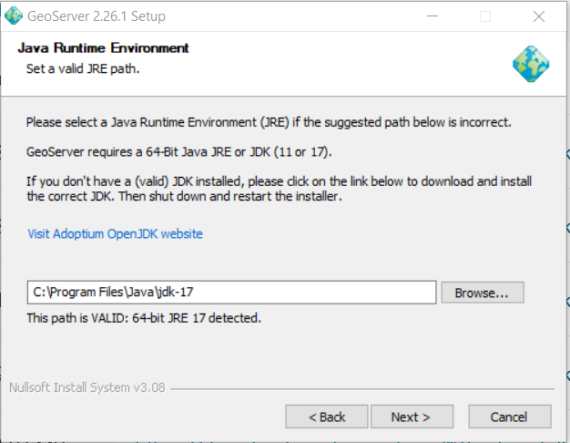The image size is (570, 443).
Task: Click the 'If you don't have a (valid) JDK' paragraph
Action: 279,189
